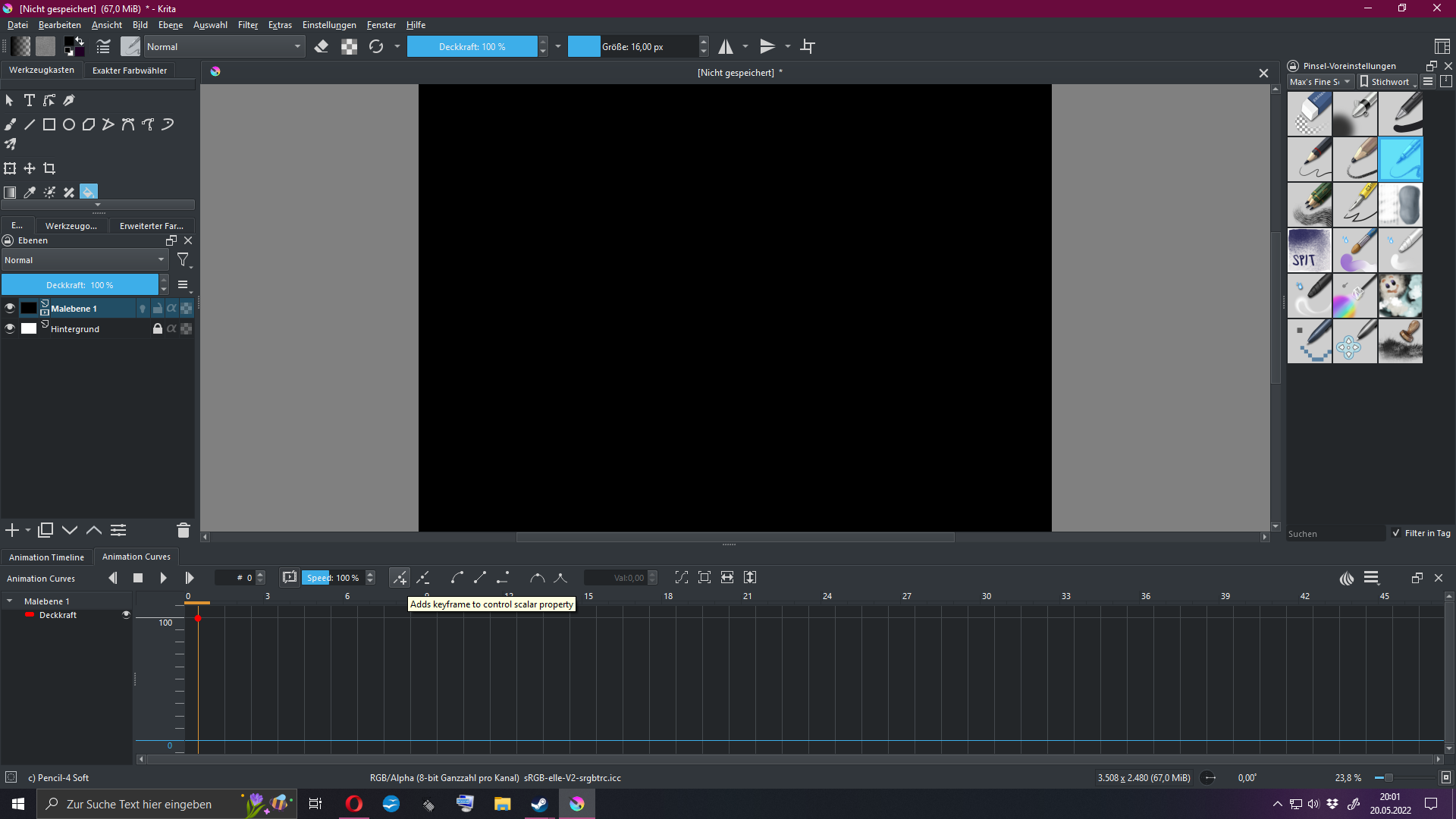Open Steam from the Windows taskbar

pos(539,804)
